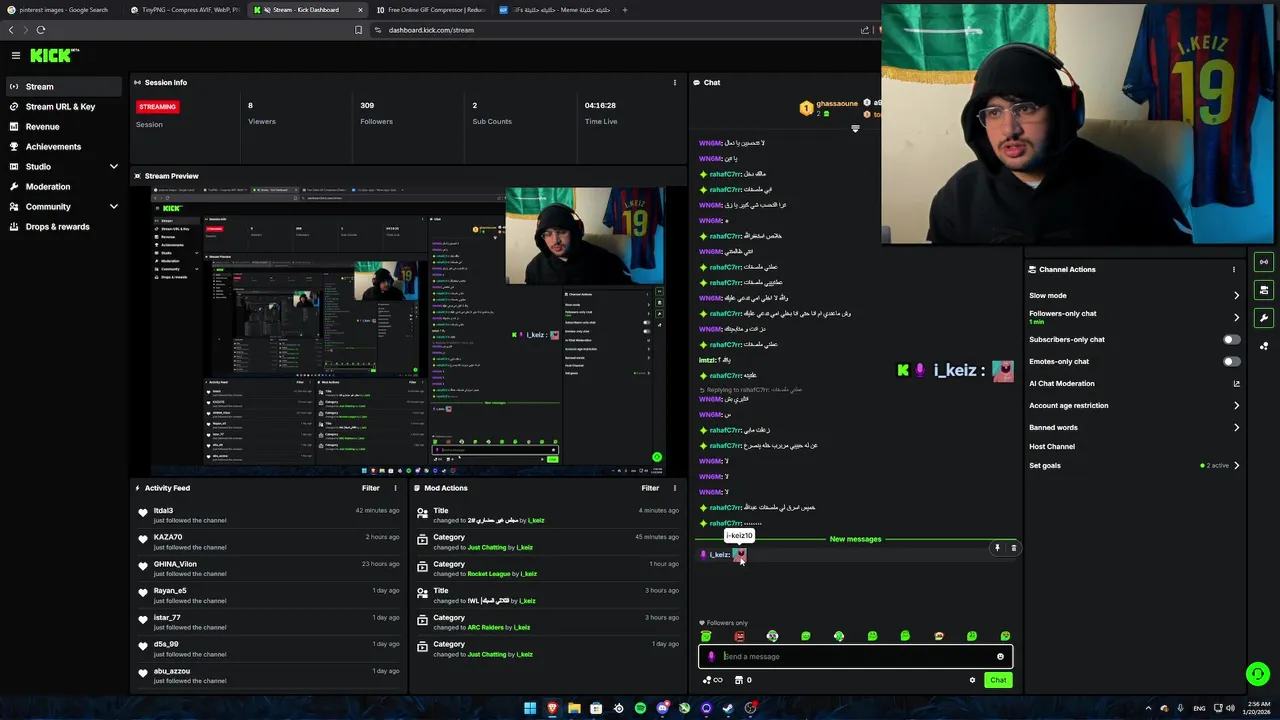1280x720 pixels.
Task: Open chat settings gear icon
Action: (972, 680)
